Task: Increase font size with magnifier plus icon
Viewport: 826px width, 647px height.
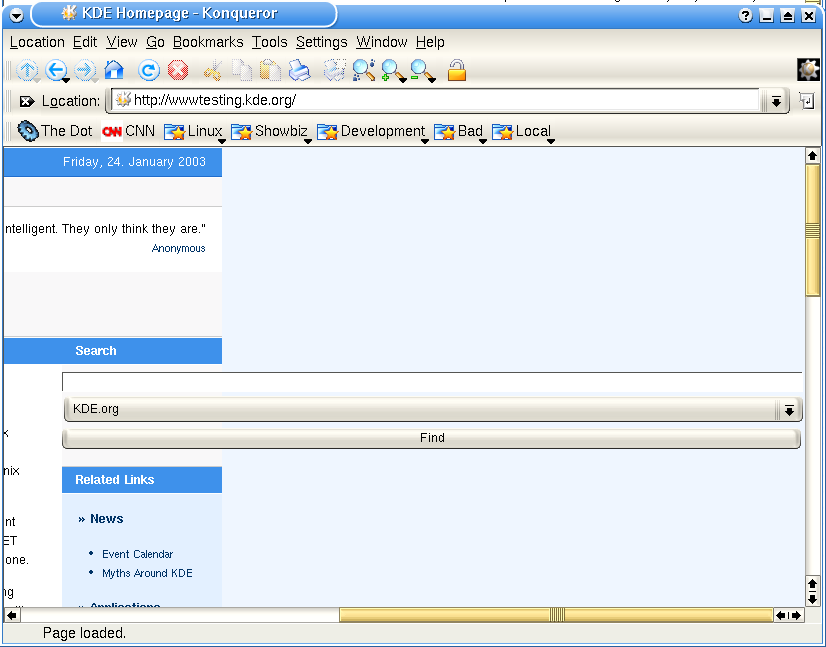Action: click(391, 71)
